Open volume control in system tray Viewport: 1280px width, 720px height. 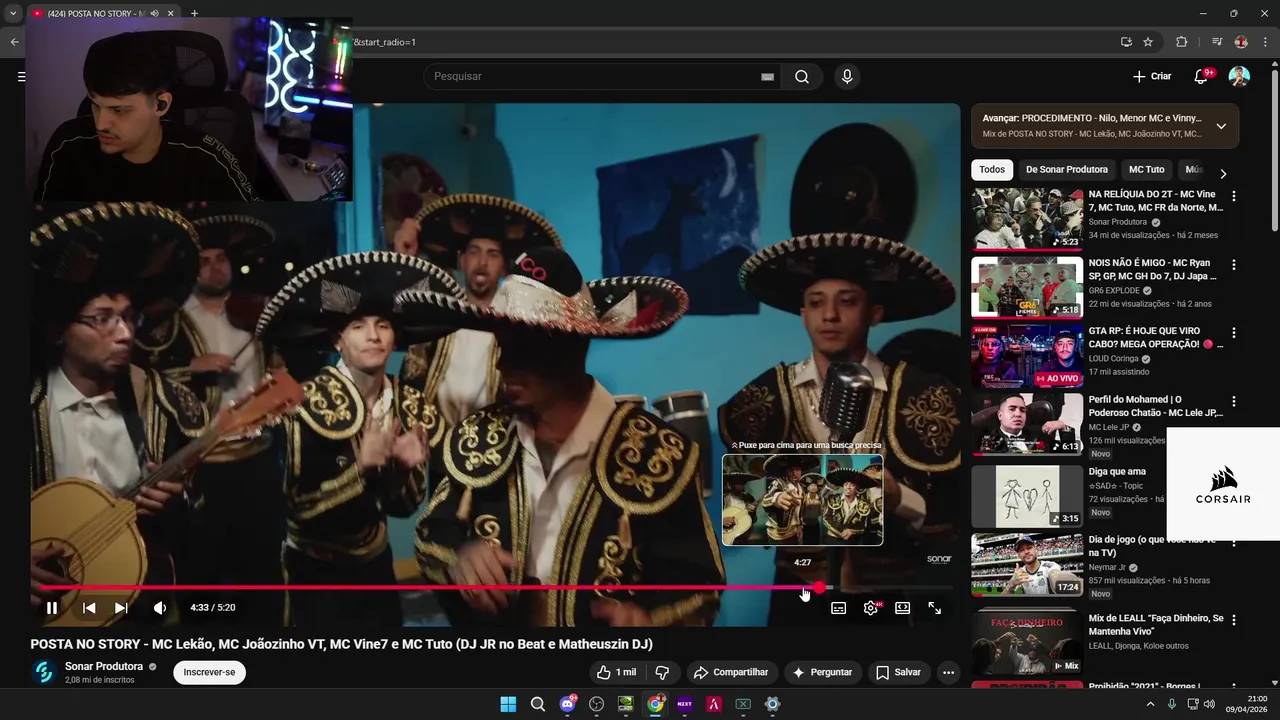point(1209,704)
